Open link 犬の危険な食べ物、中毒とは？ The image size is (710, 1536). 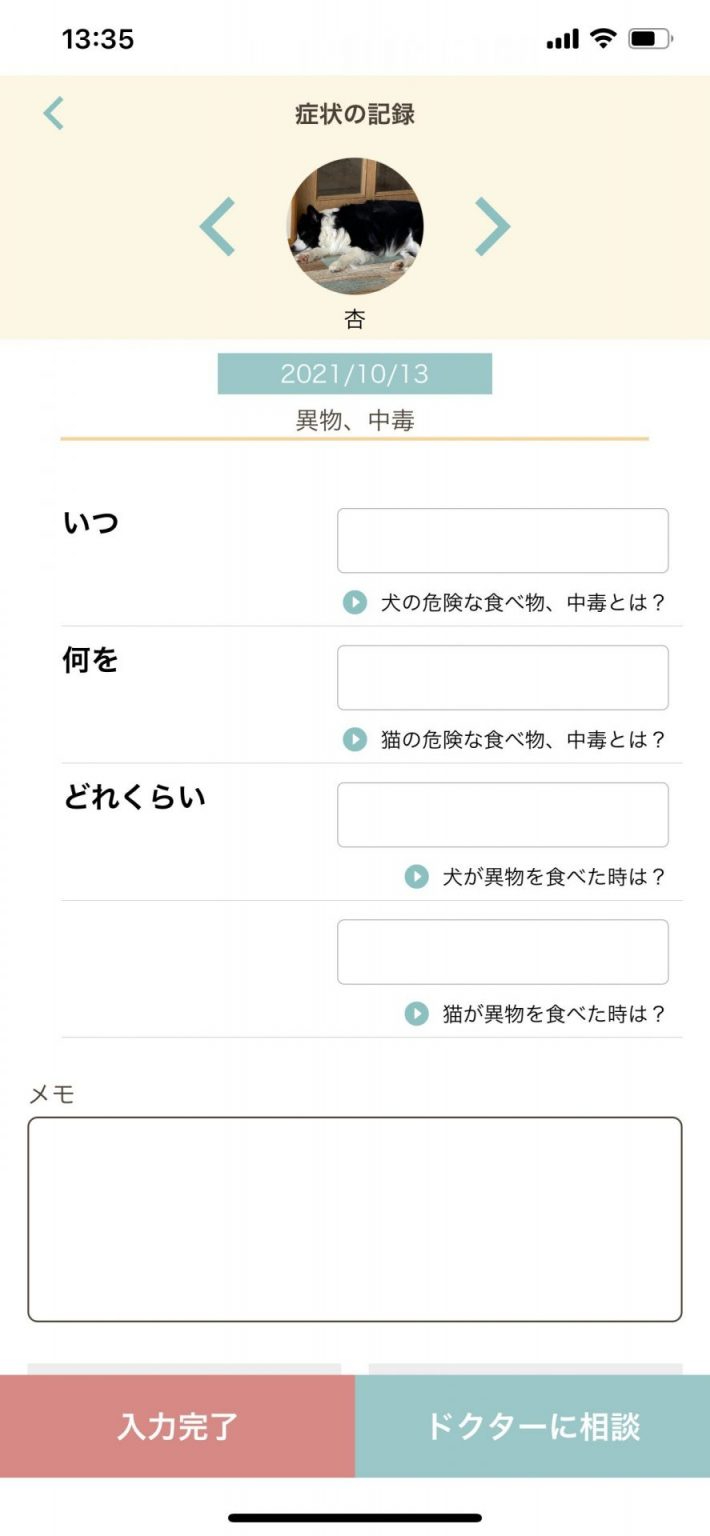tap(522, 603)
